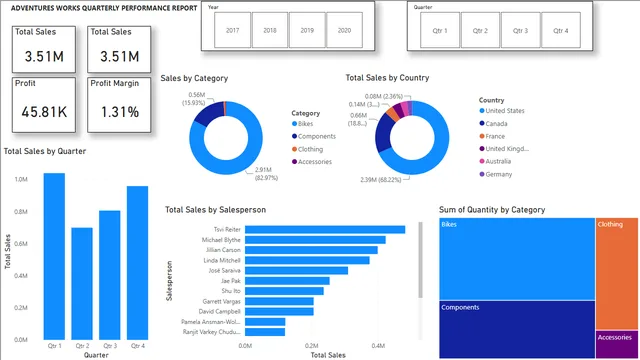640x360 pixels.
Task: Select Tsvi Reiter's sales bar
Action: coord(325,229)
